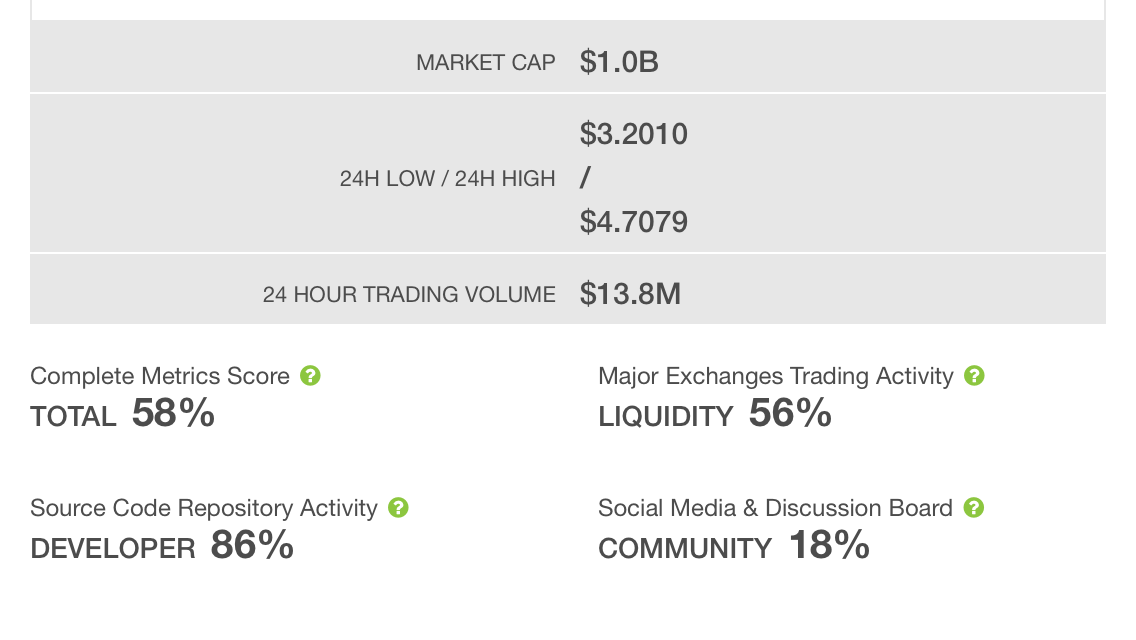1136x640 pixels.
Task: Click the LIQUIDITY 56% score
Action: click(715, 414)
